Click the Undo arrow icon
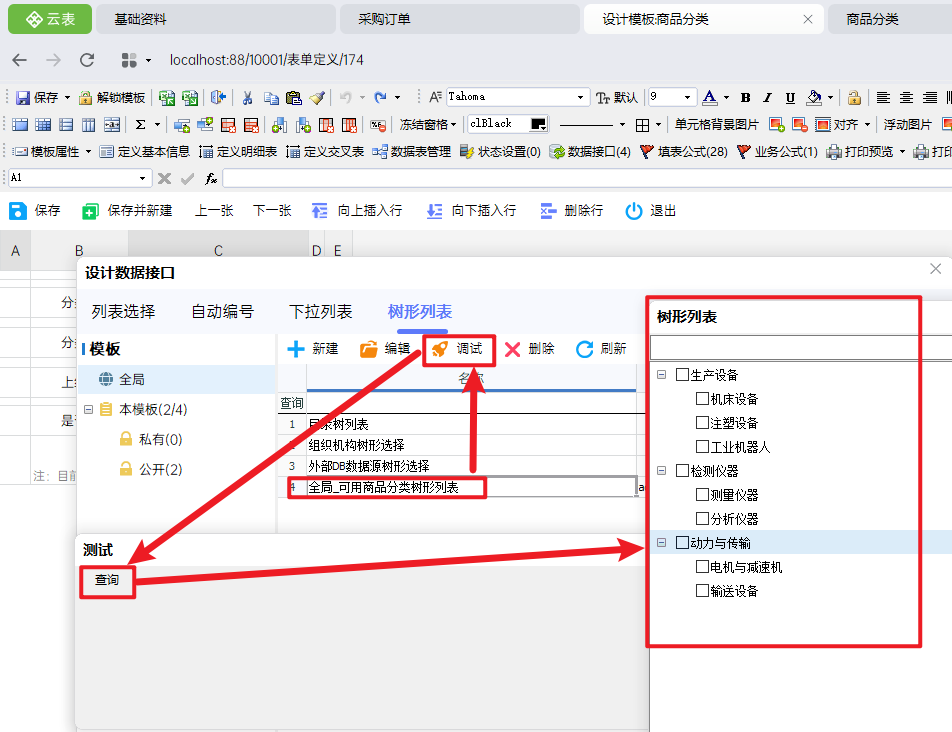 345,97
